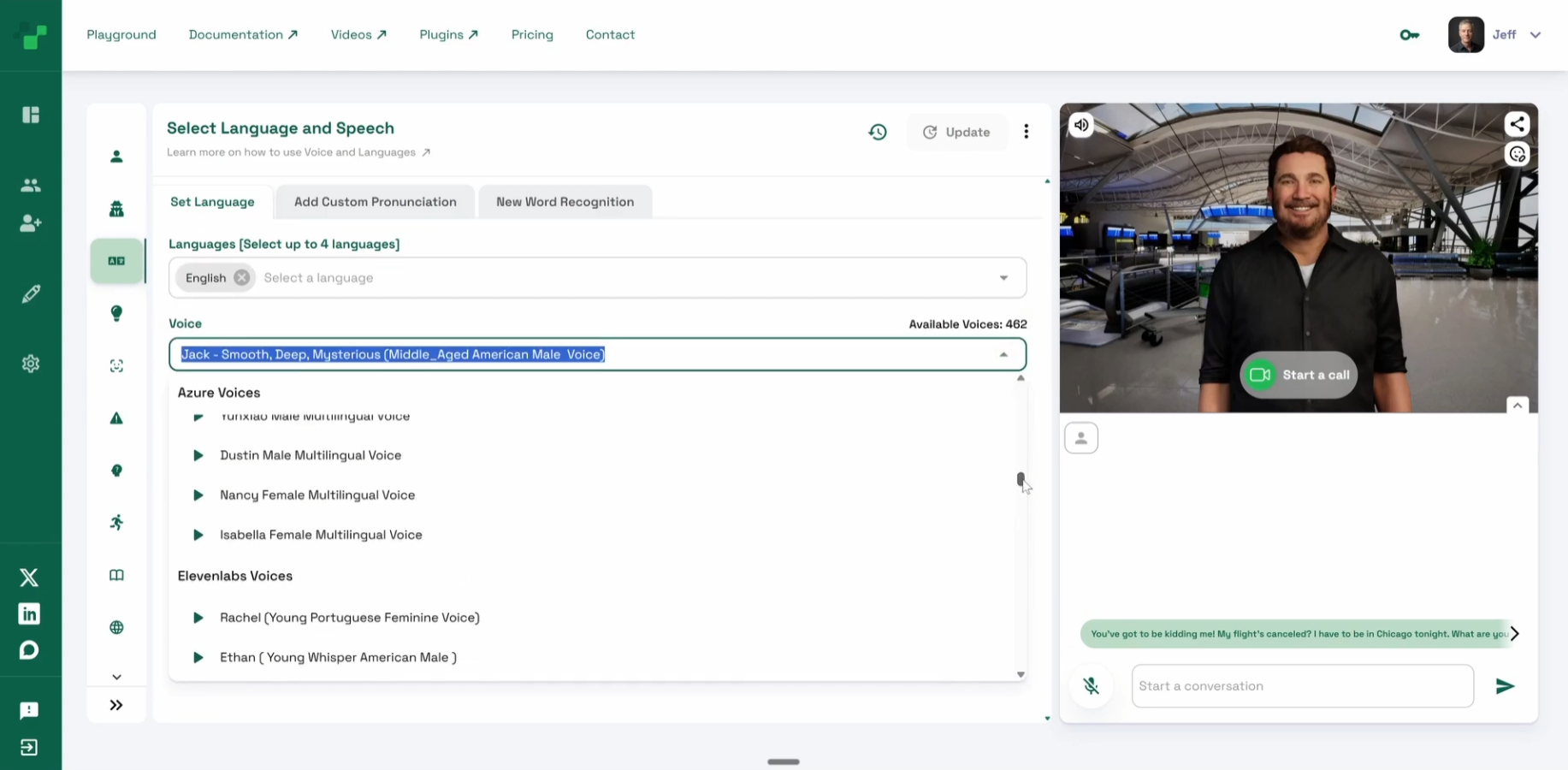Click the Start a call button
Screen dimensions: 1568x770
[1299, 375]
